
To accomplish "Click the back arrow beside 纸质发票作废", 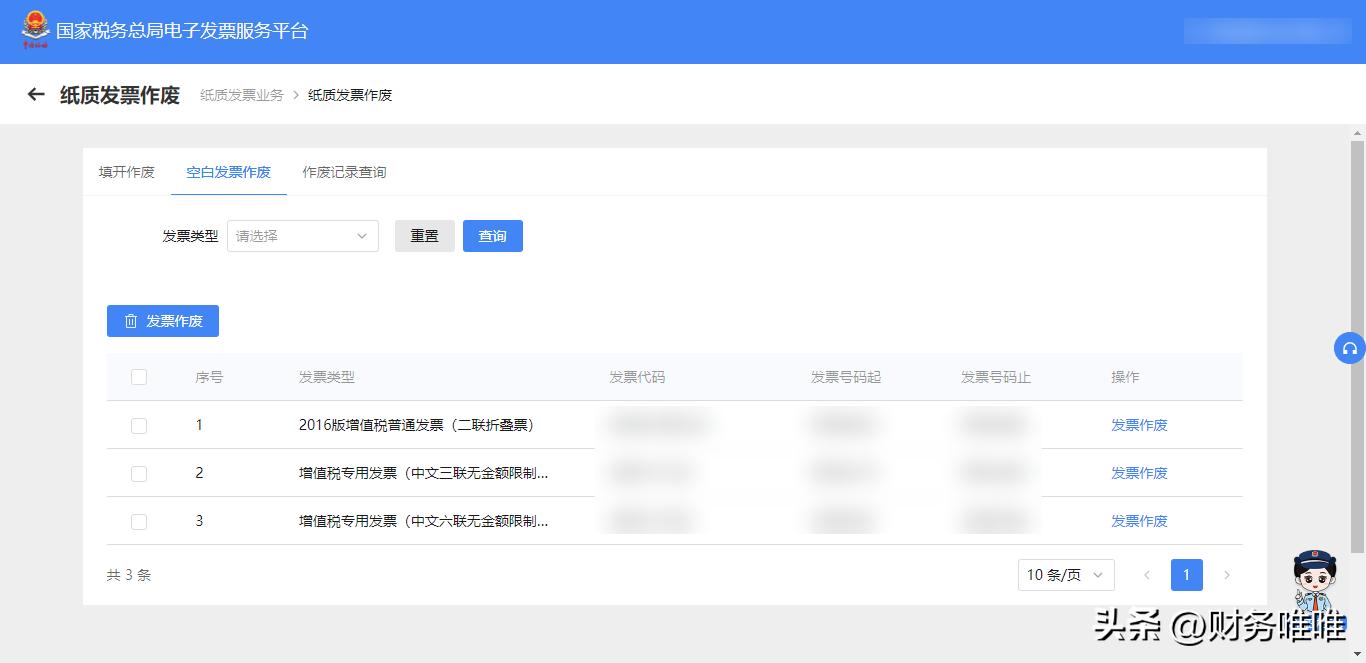I will pos(36,94).
